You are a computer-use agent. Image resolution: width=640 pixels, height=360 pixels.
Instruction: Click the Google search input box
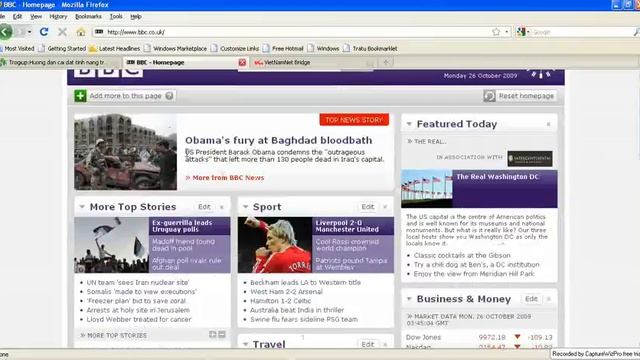coord(582,32)
